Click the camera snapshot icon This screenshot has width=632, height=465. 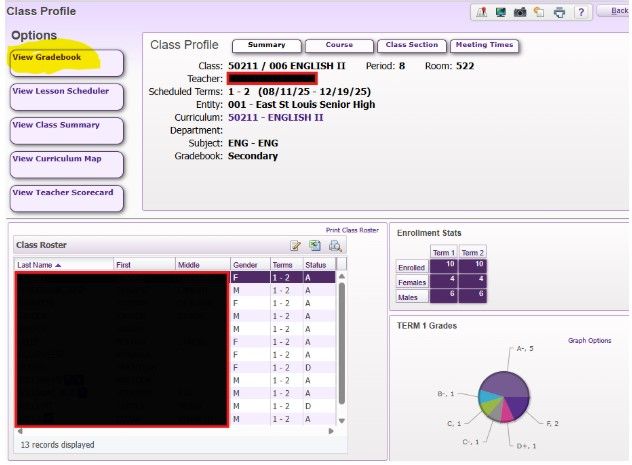[x=520, y=12]
